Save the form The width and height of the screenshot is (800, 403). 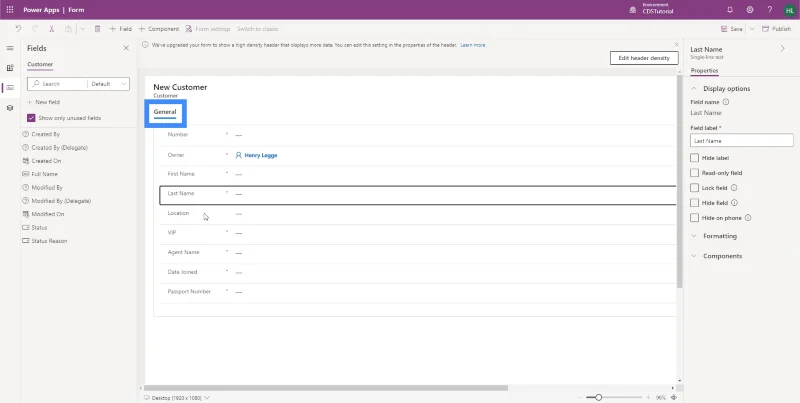click(732, 29)
